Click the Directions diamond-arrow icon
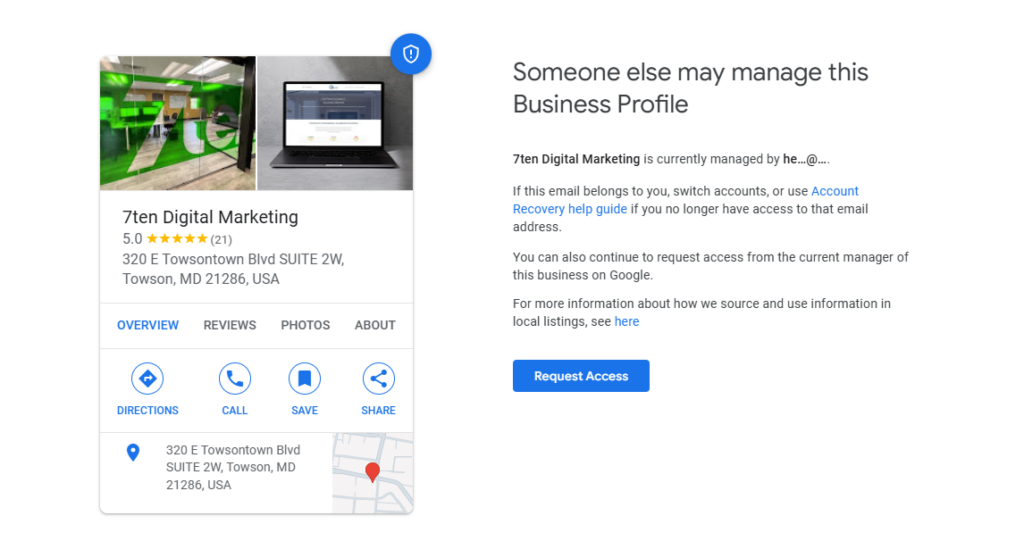Image resolution: width=1024 pixels, height=541 pixels. click(148, 378)
